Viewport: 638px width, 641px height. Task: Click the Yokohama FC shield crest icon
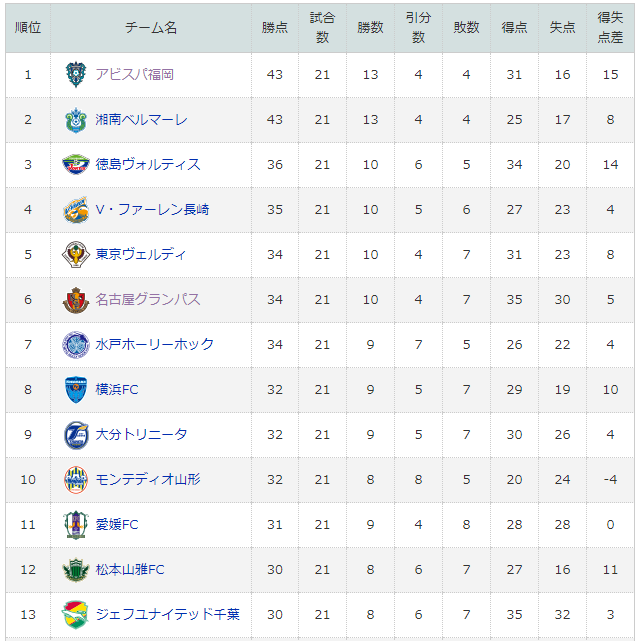(x=76, y=390)
